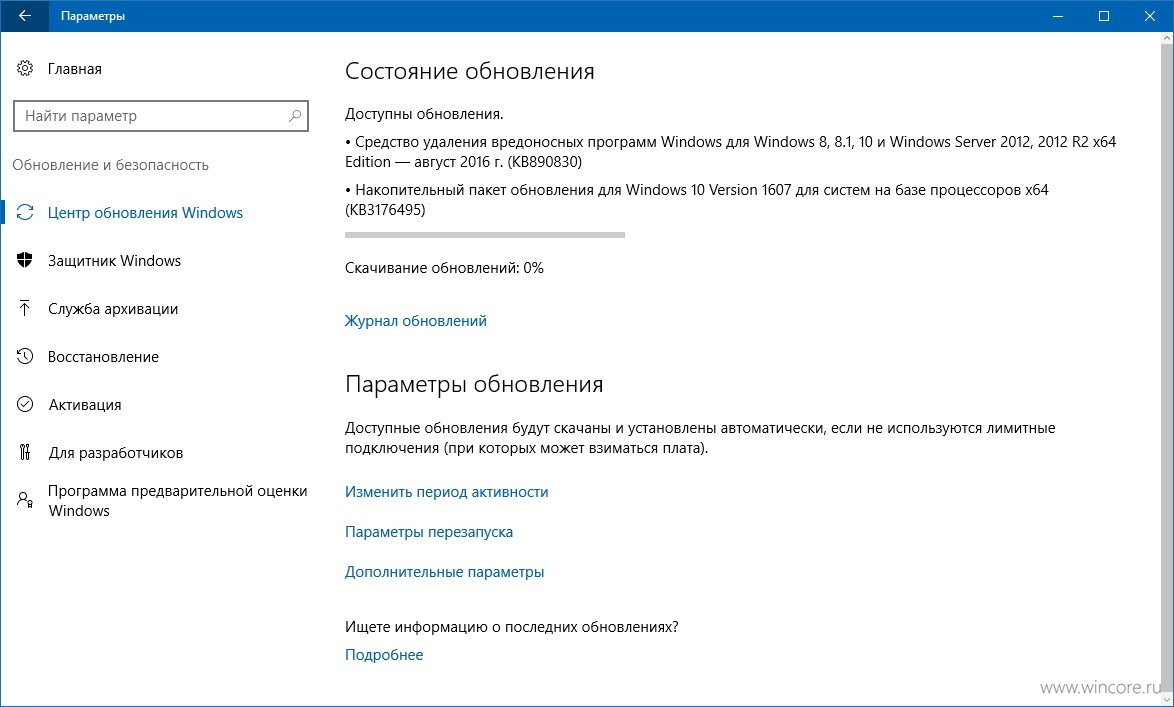Viewport: 1174px width, 707px height.
Task: Click the Доступны обновления. text
Action: 424,115
